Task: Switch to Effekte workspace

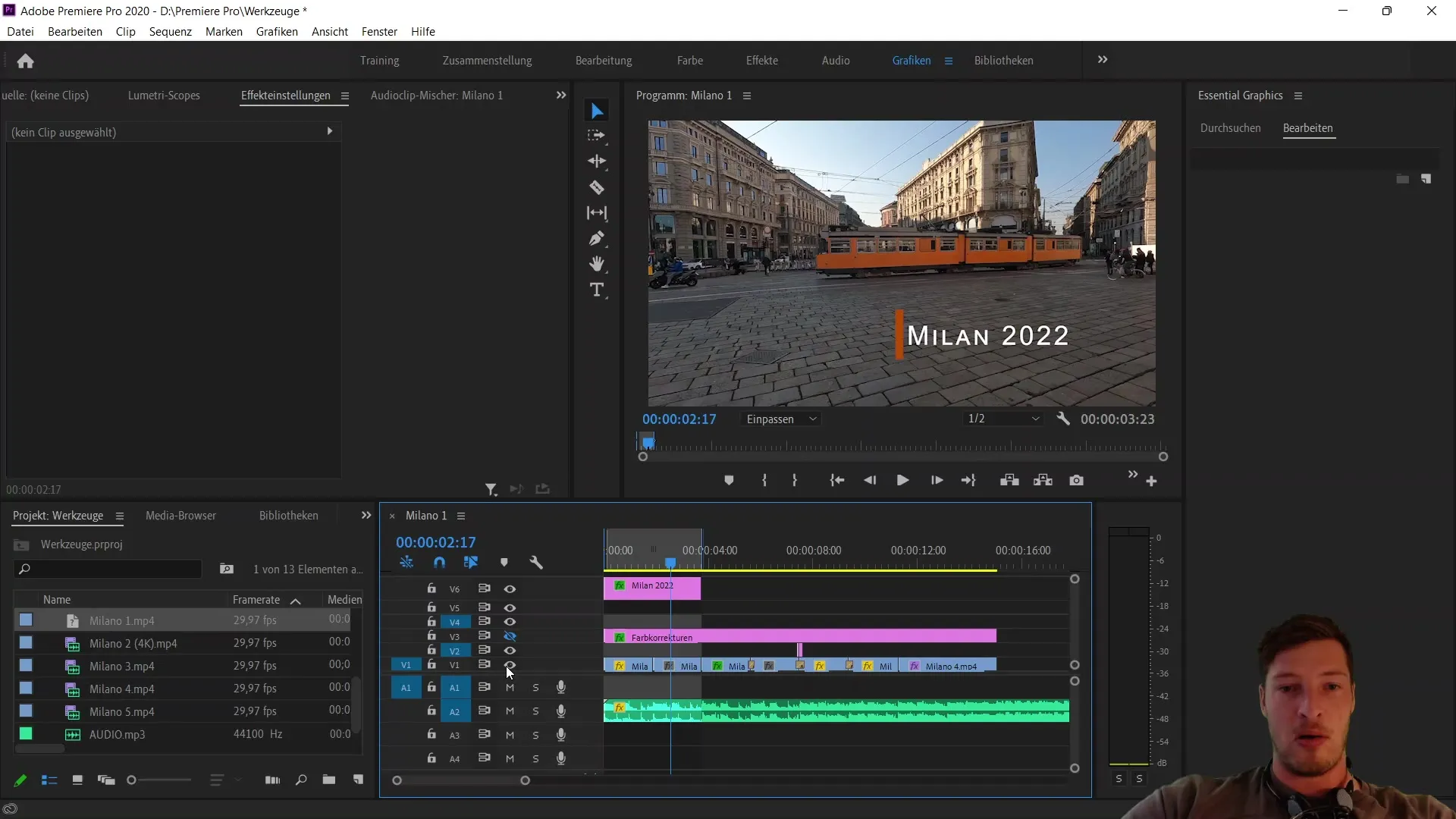Action: click(761, 61)
